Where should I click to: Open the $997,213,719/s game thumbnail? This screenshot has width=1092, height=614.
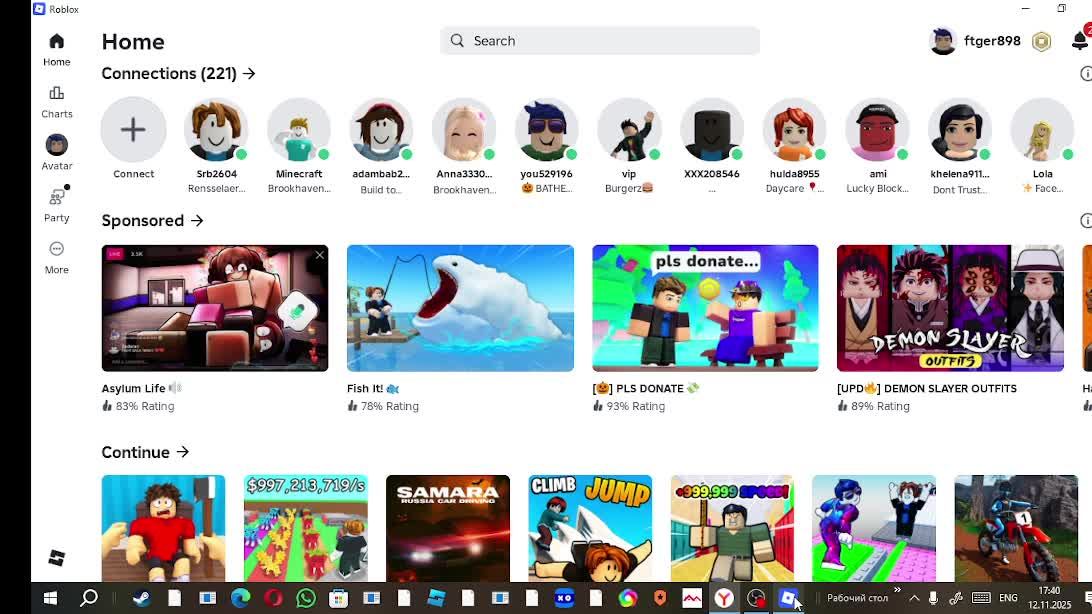click(306, 528)
